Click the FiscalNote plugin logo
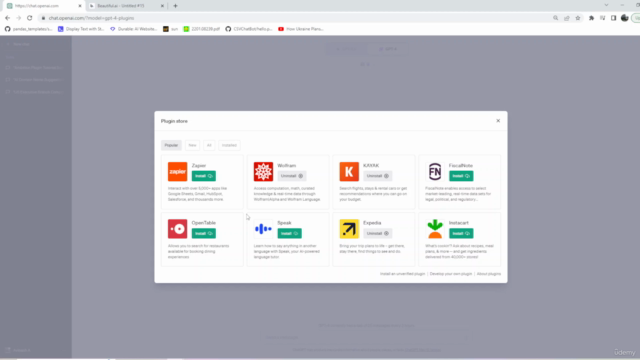The image size is (640, 360). point(435,171)
